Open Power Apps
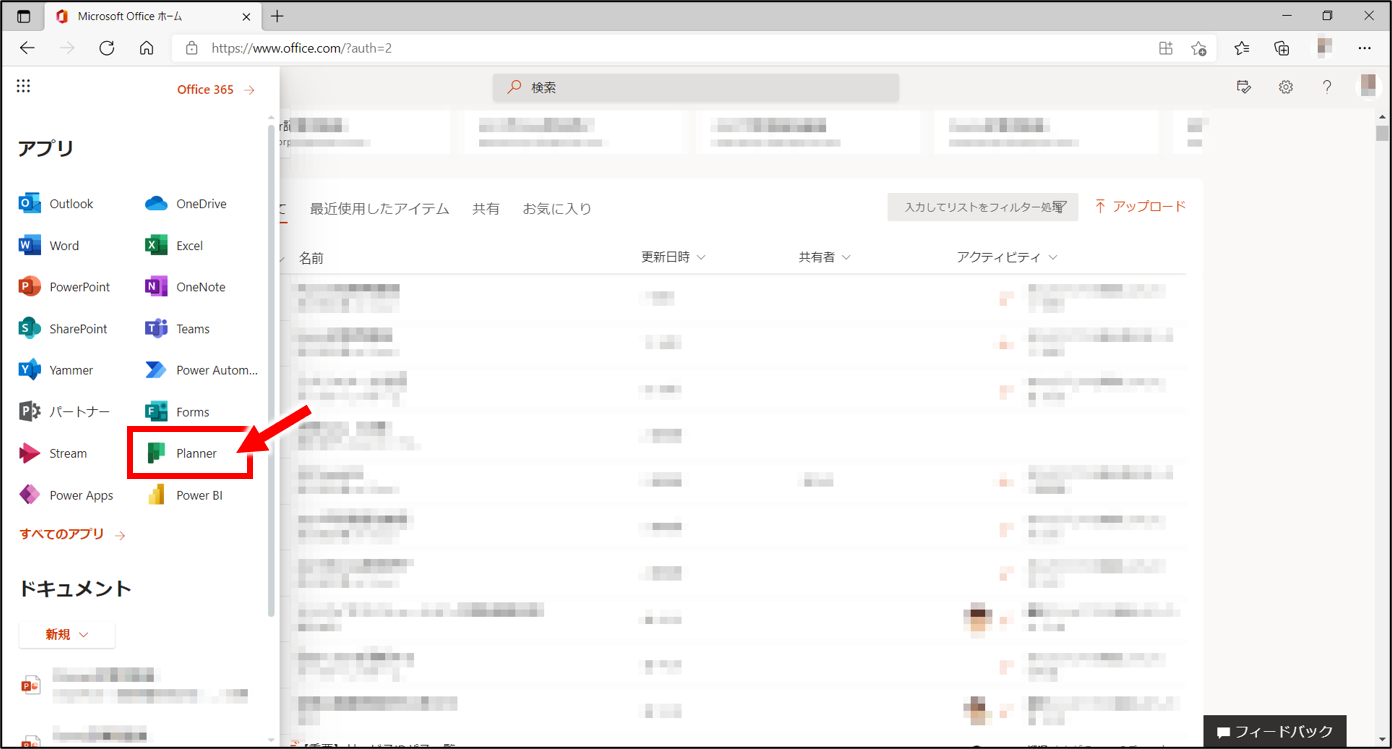This screenshot has width=1392, height=749. pyautogui.click(x=66, y=495)
